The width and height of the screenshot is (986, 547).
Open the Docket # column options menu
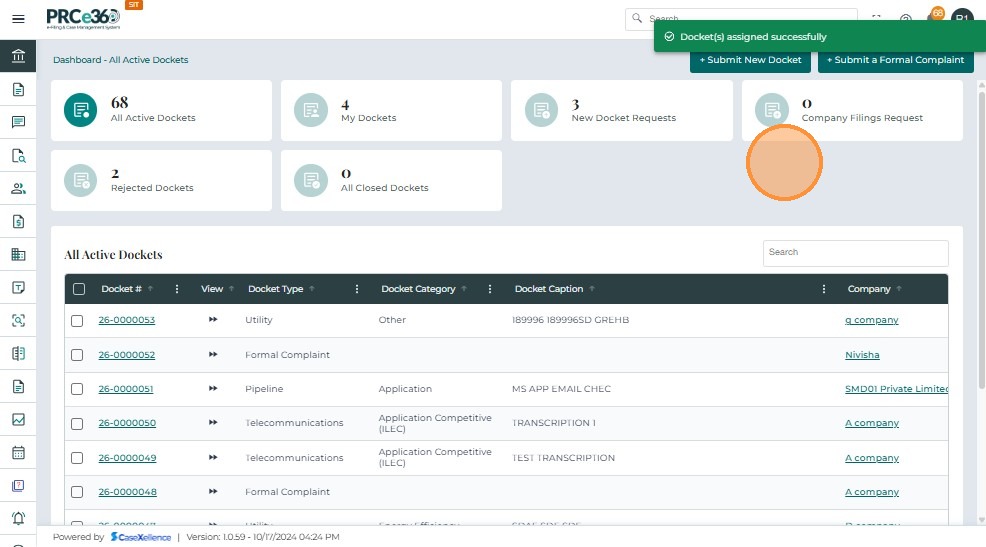[177, 289]
